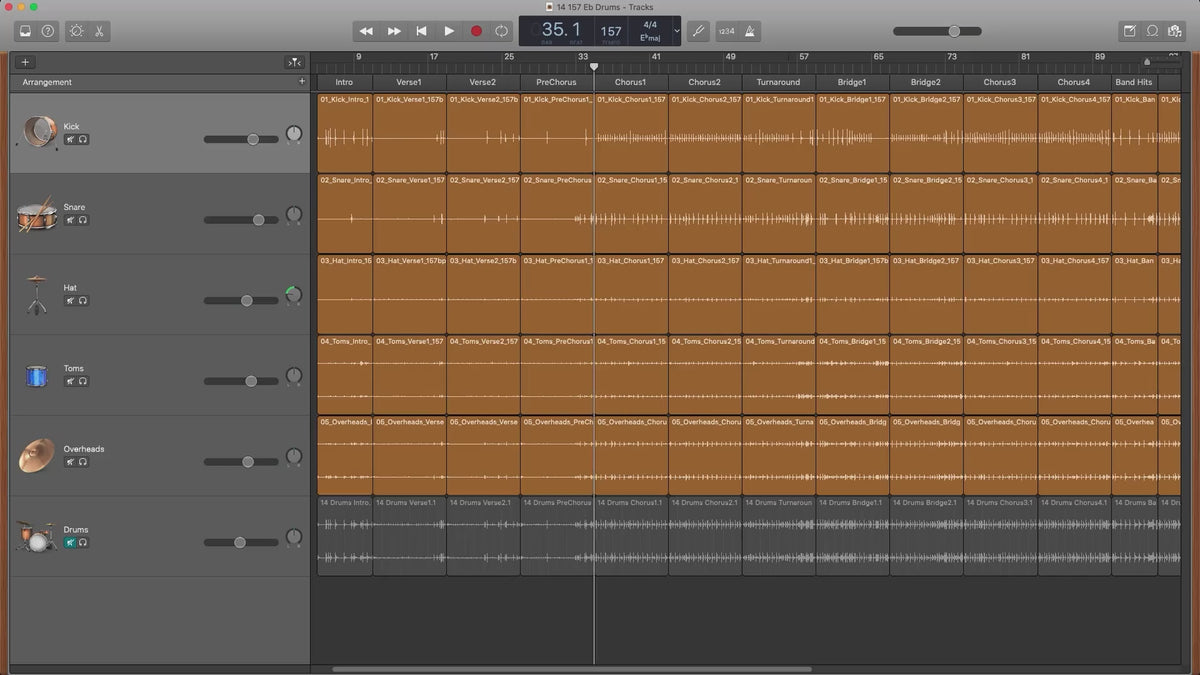Mute the Overheads track
Screen dimensions: 1200x675
tap(70, 462)
